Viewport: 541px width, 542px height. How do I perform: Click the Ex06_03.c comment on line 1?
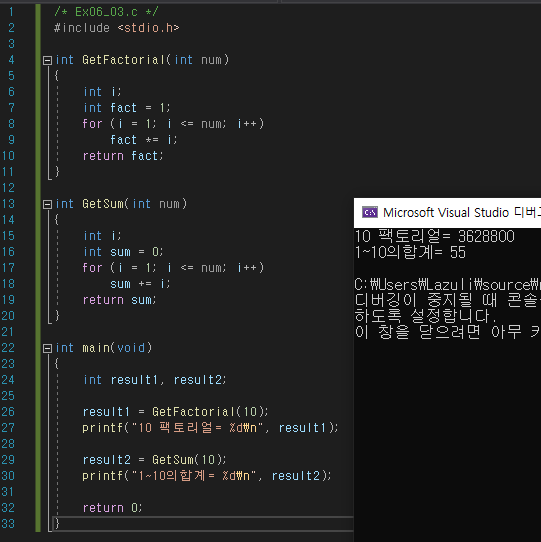click(x=106, y=12)
